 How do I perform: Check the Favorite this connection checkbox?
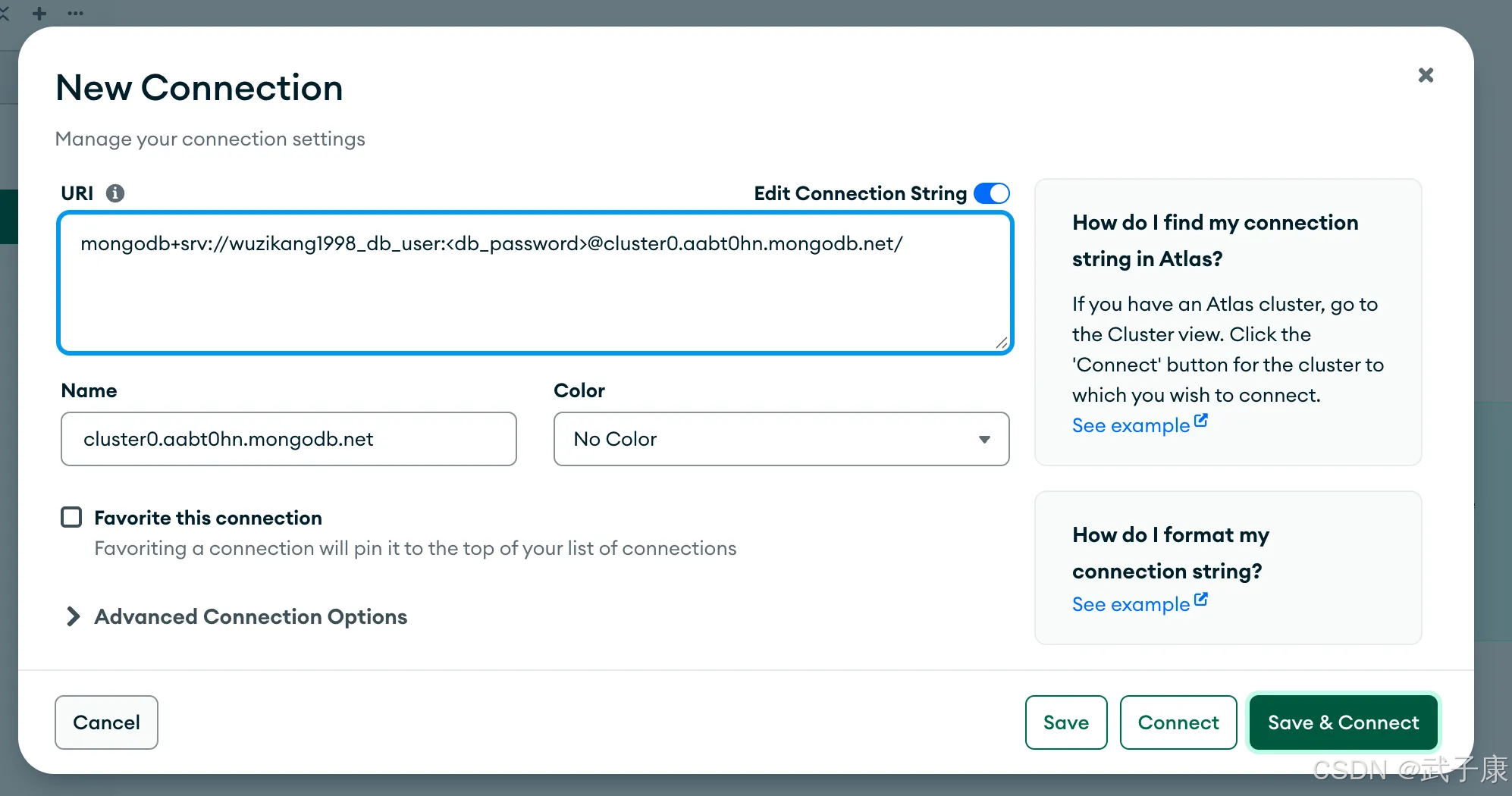point(71,517)
